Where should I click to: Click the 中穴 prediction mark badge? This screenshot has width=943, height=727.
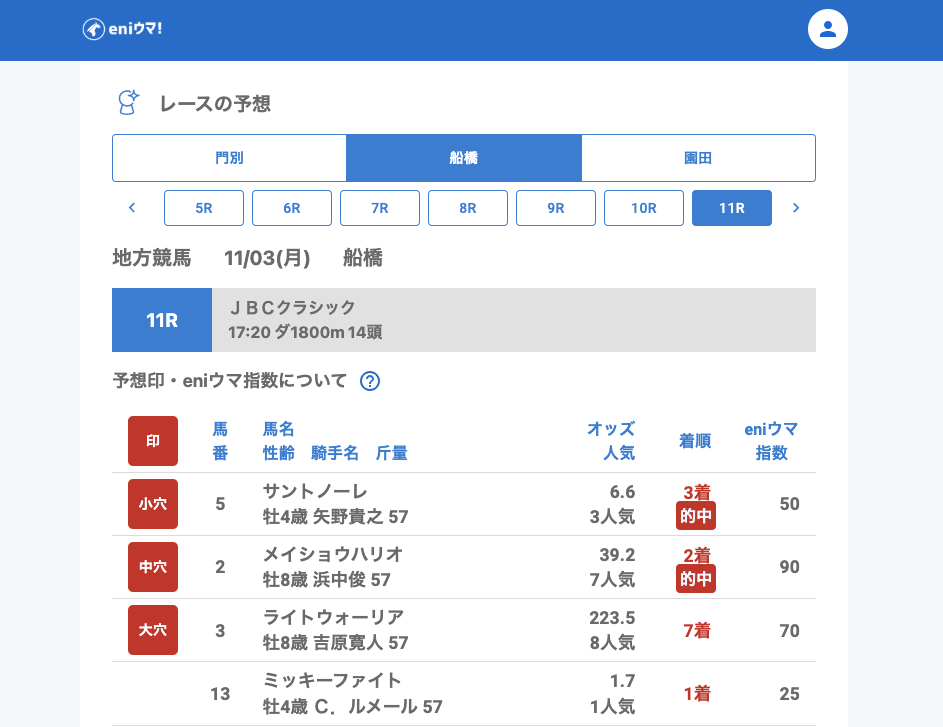(153, 567)
